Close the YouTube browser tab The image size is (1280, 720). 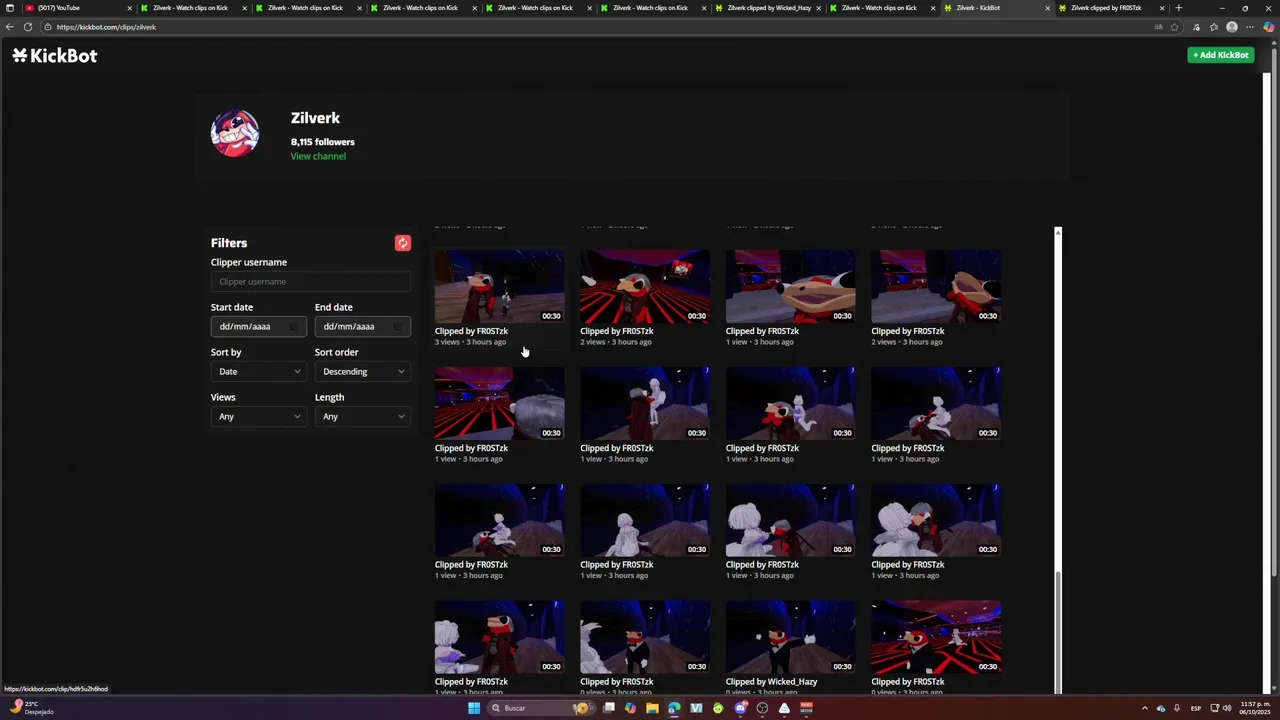coord(129,8)
